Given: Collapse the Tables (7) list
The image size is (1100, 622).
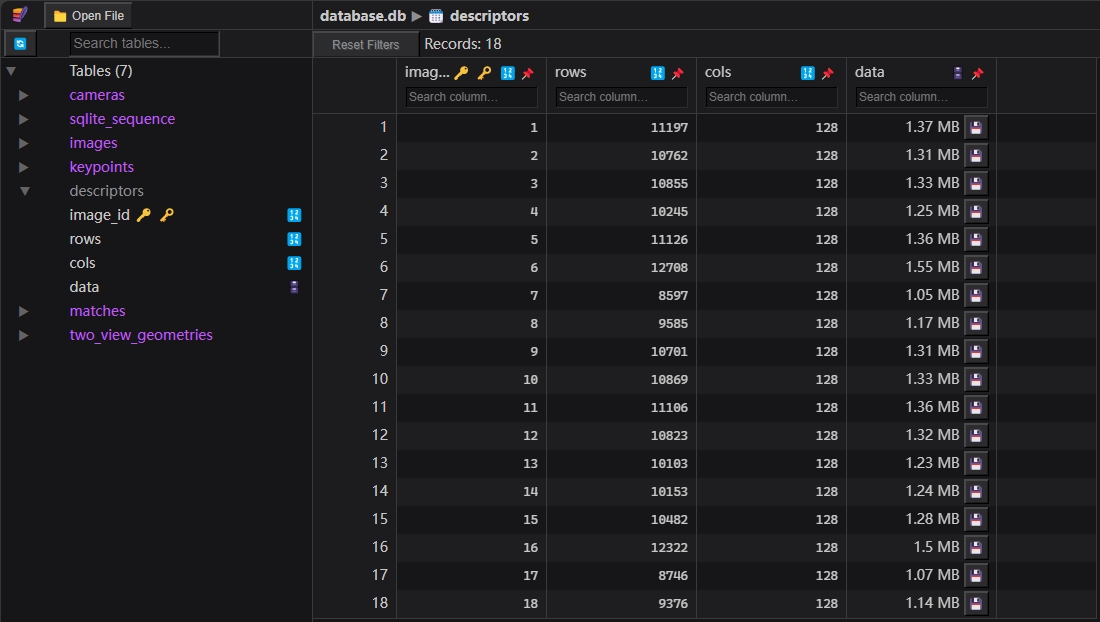Looking at the screenshot, I should coord(11,71).
